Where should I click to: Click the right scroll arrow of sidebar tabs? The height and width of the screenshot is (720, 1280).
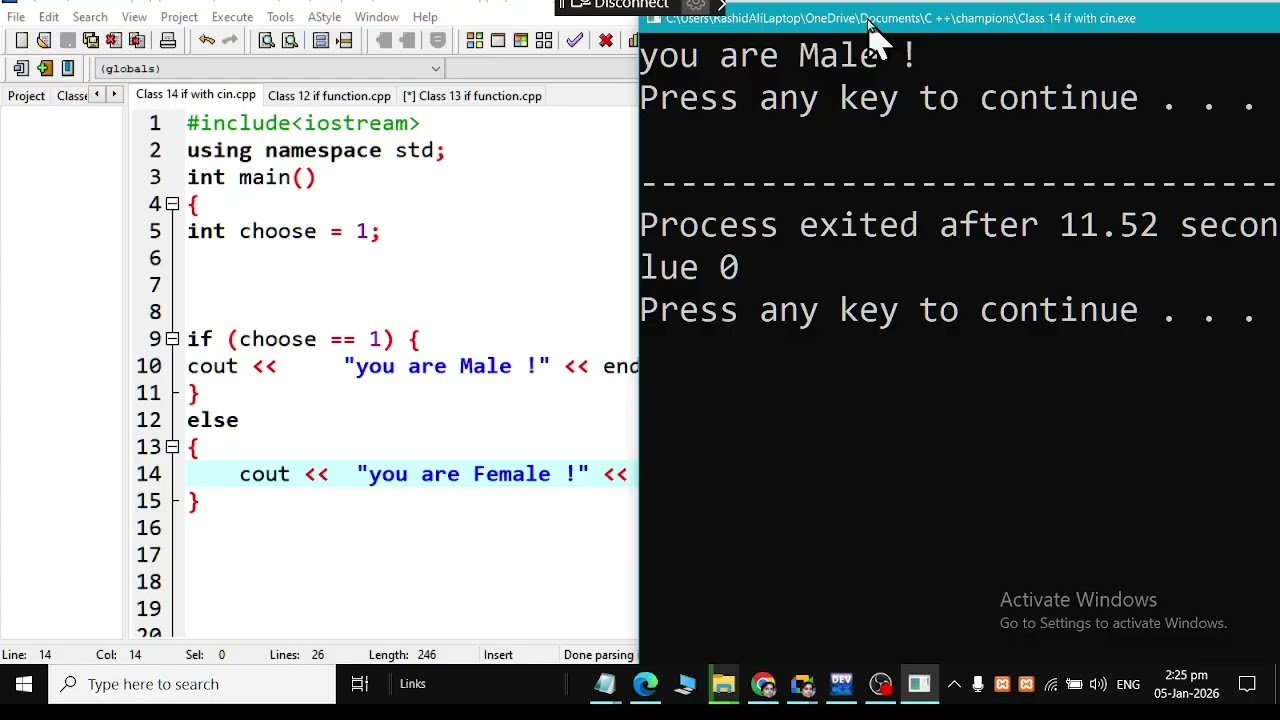(114, 95)
